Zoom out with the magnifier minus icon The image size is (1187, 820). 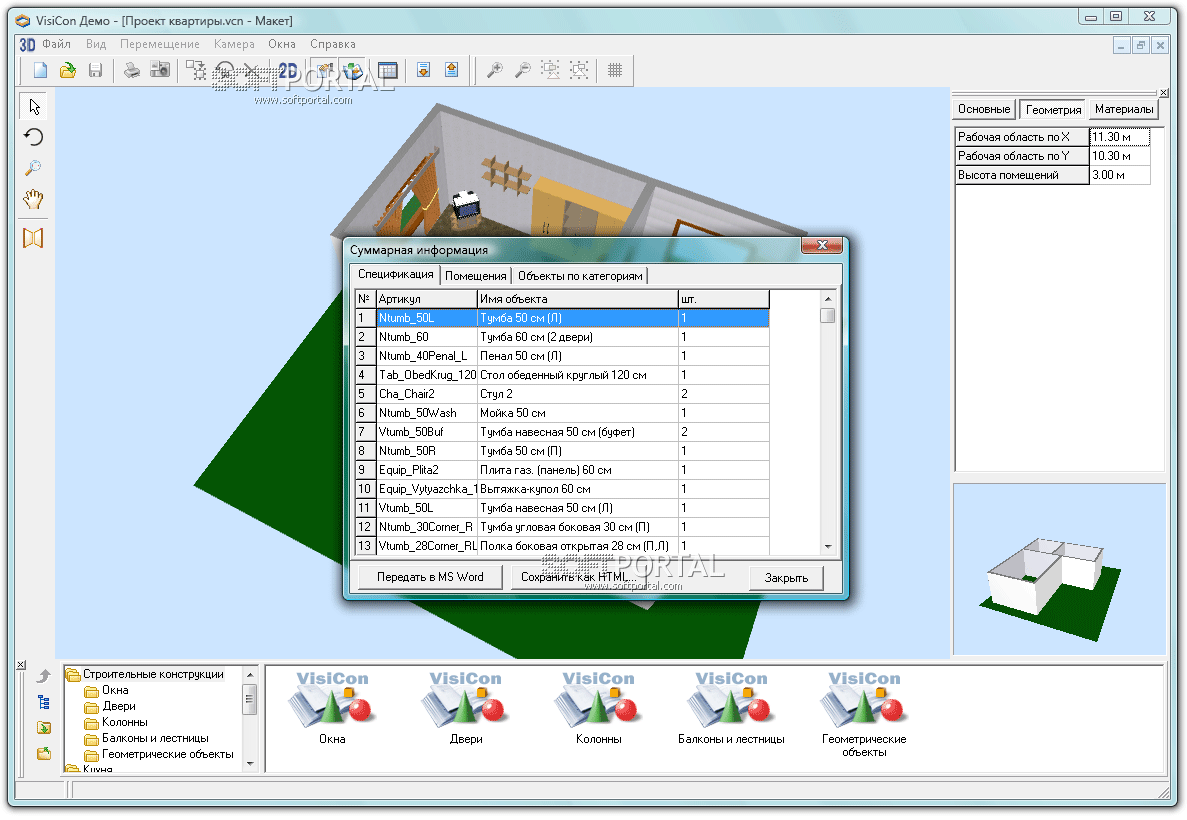(522, 70)
